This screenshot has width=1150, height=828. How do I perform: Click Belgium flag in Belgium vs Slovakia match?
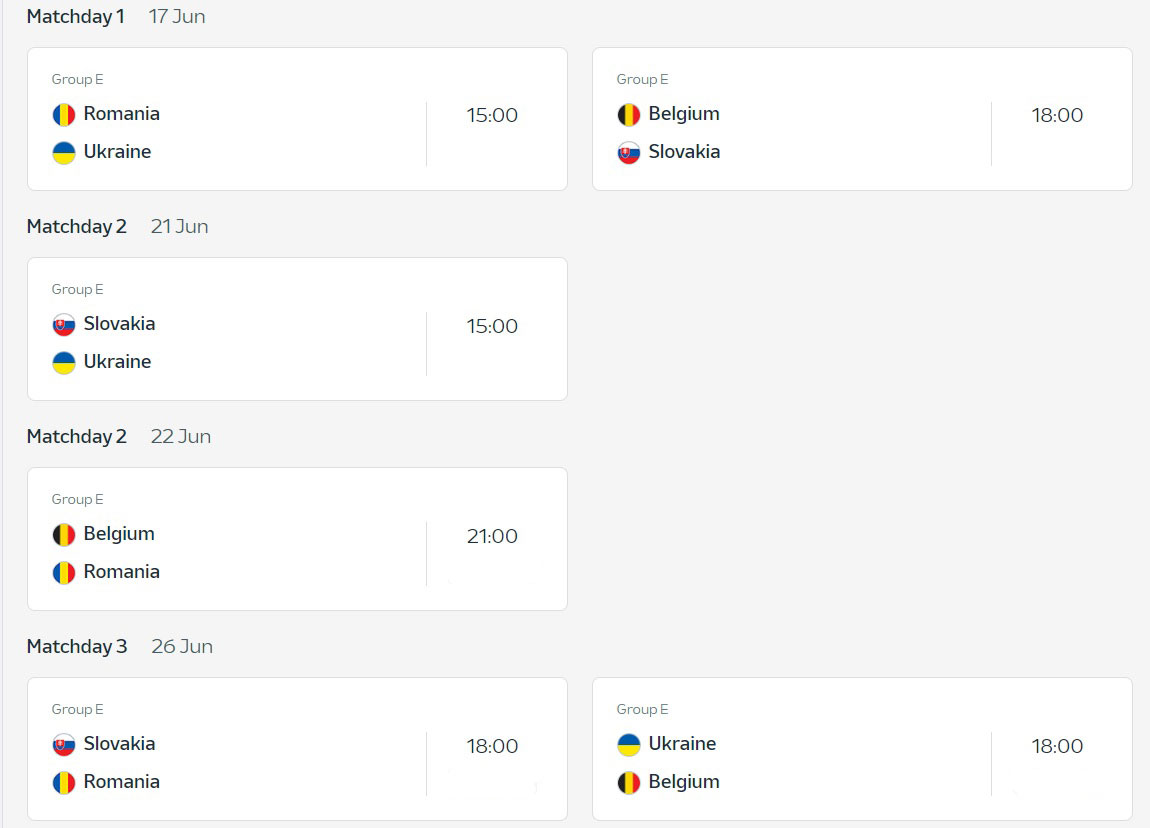point(629,115)
